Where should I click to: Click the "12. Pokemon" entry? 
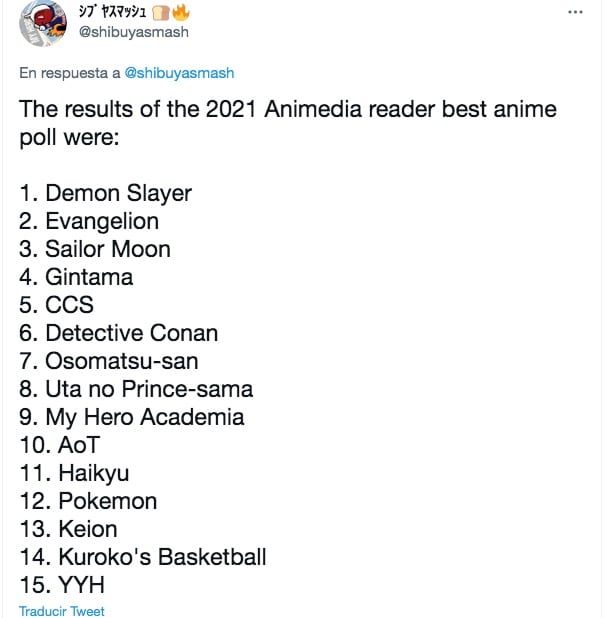coord(88,501)
